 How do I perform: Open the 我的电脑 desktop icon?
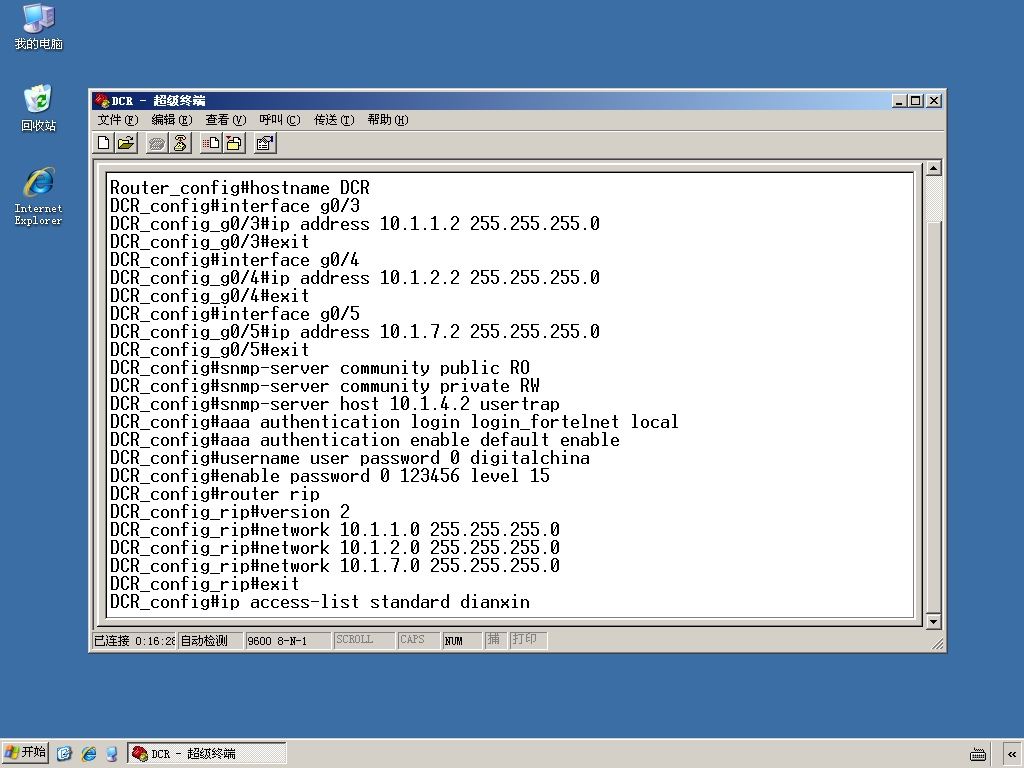coord(39,27)
